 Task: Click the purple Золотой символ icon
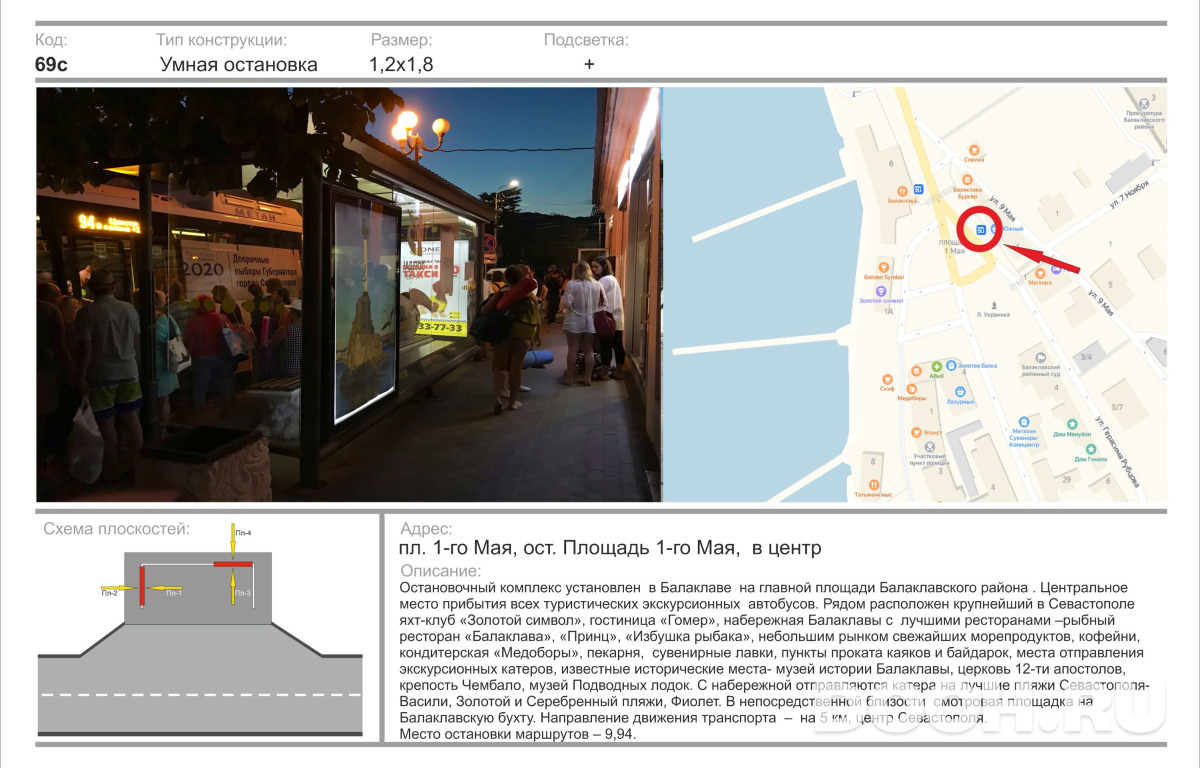pyautogui.click(x=881, y=291)
